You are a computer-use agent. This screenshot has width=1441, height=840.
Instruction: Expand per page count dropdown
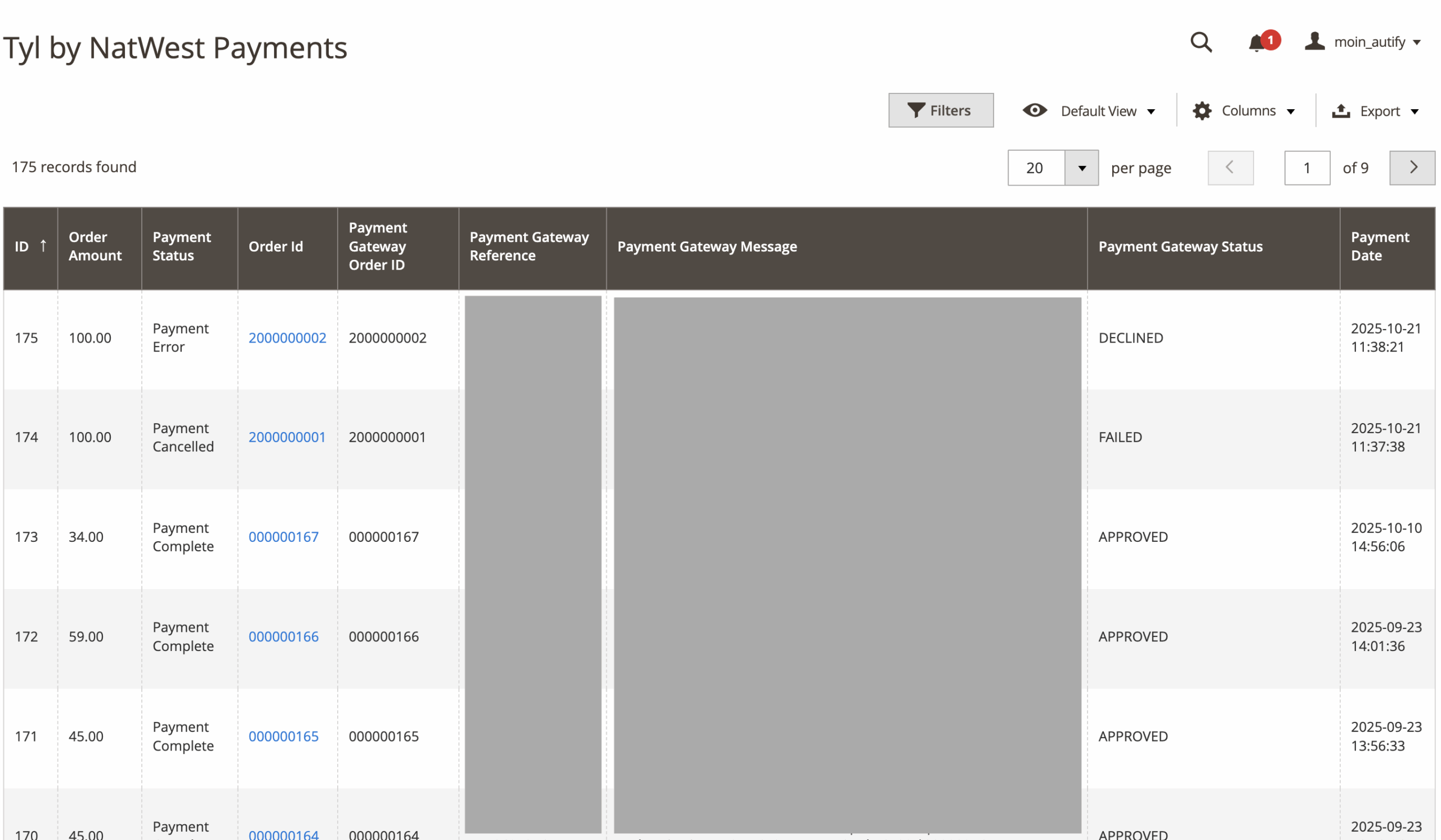point(1081,168)
